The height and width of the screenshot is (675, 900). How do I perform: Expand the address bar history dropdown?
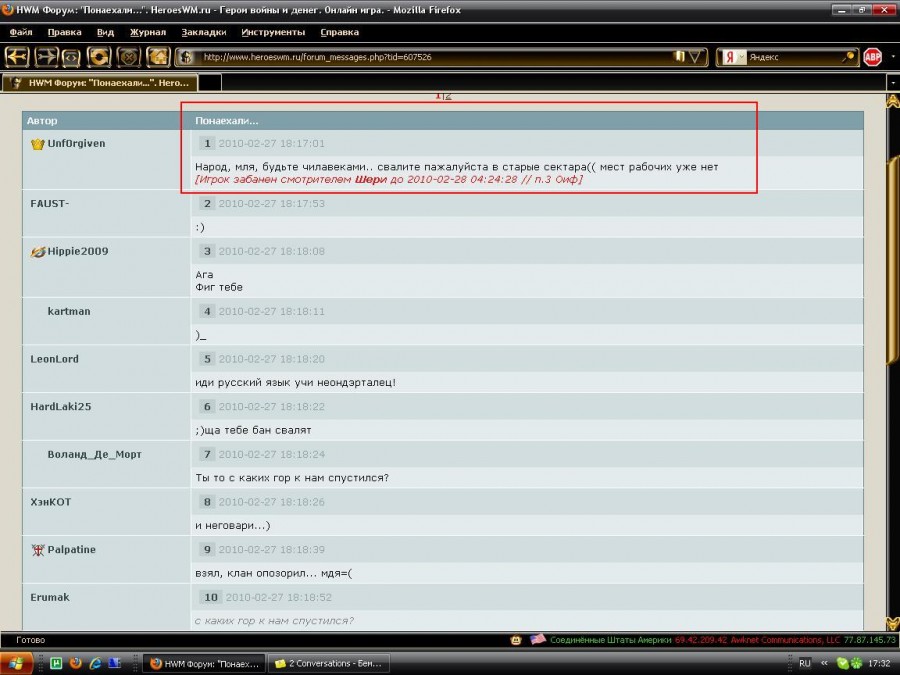697,57
